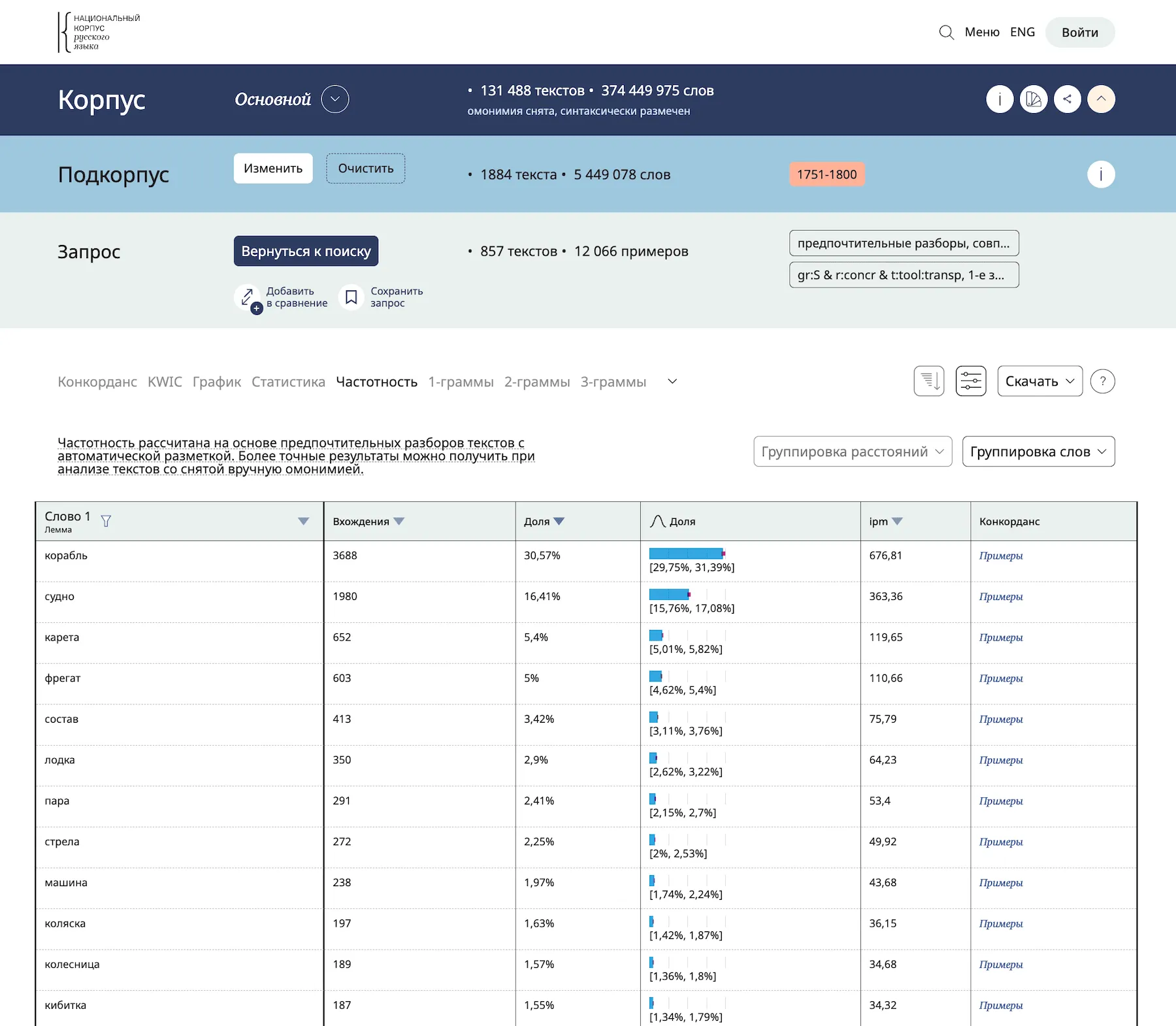Open the display settings sliders icon

[971, 381]
